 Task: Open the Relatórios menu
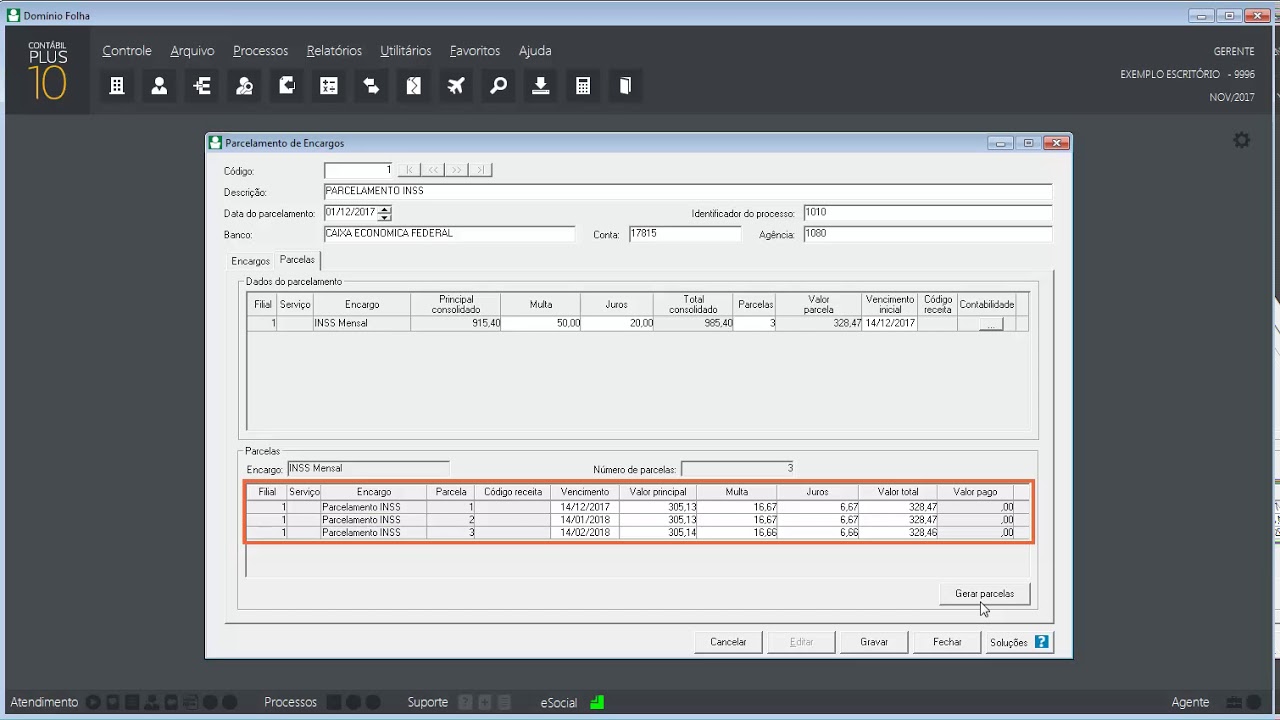click(334, 50)
